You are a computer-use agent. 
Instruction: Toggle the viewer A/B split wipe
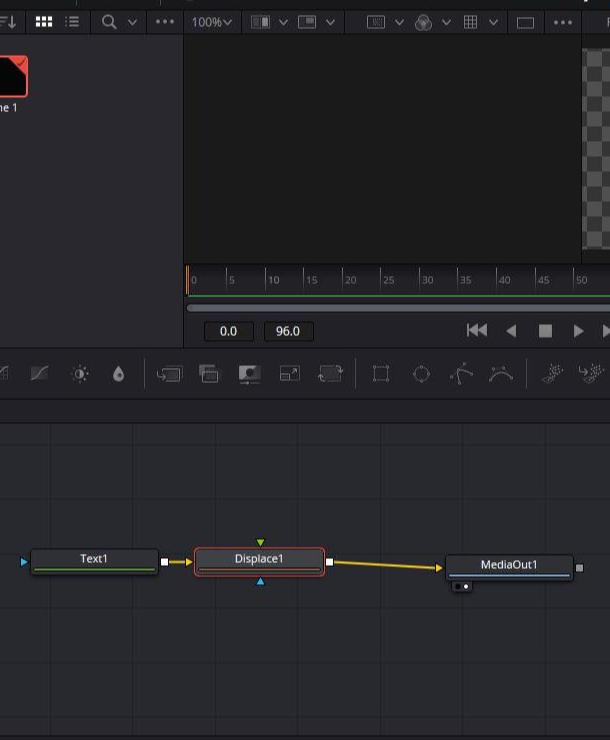click(260, 22)
